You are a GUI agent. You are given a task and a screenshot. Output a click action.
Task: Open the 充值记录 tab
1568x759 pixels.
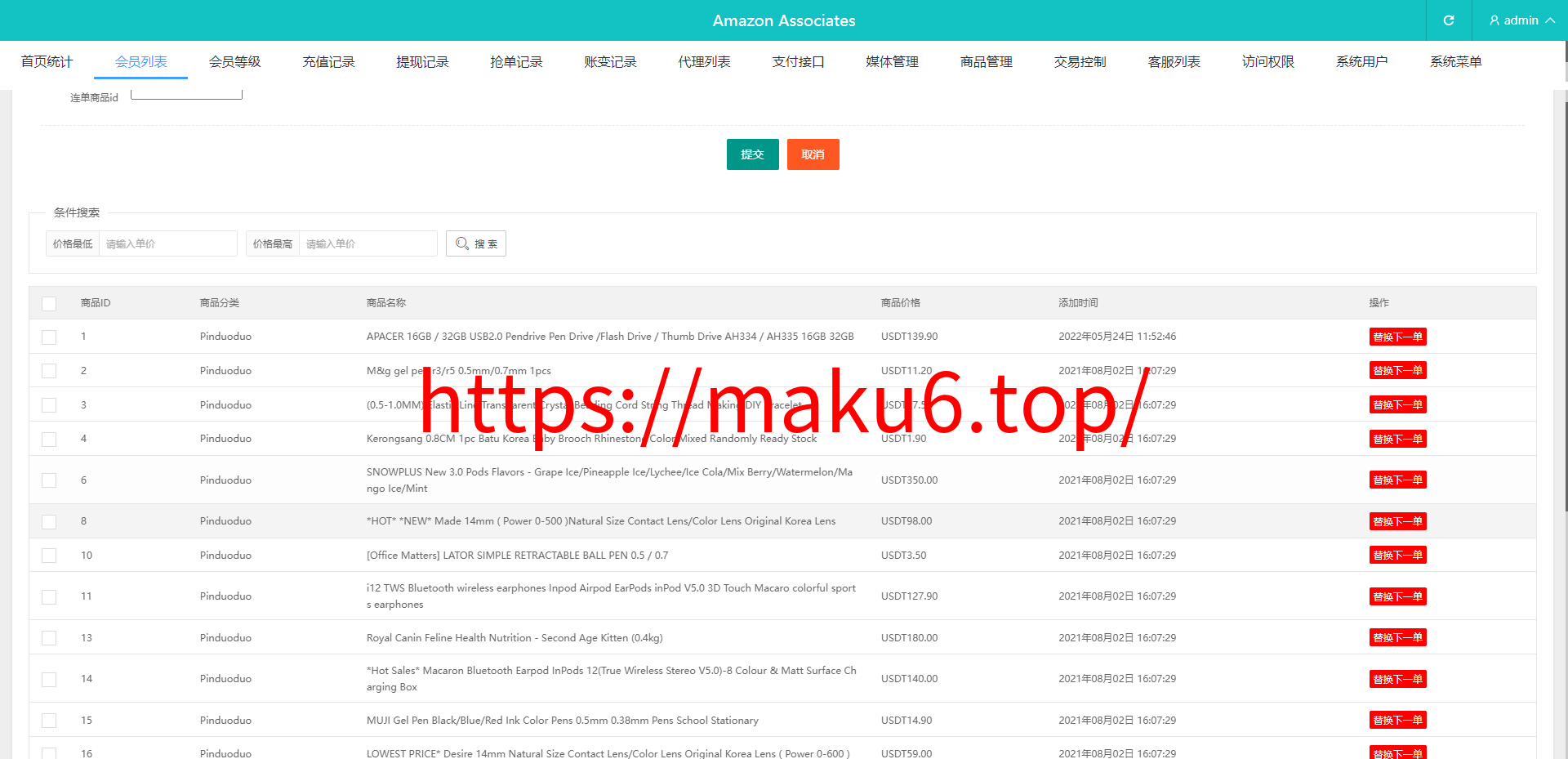coord(328,61)
